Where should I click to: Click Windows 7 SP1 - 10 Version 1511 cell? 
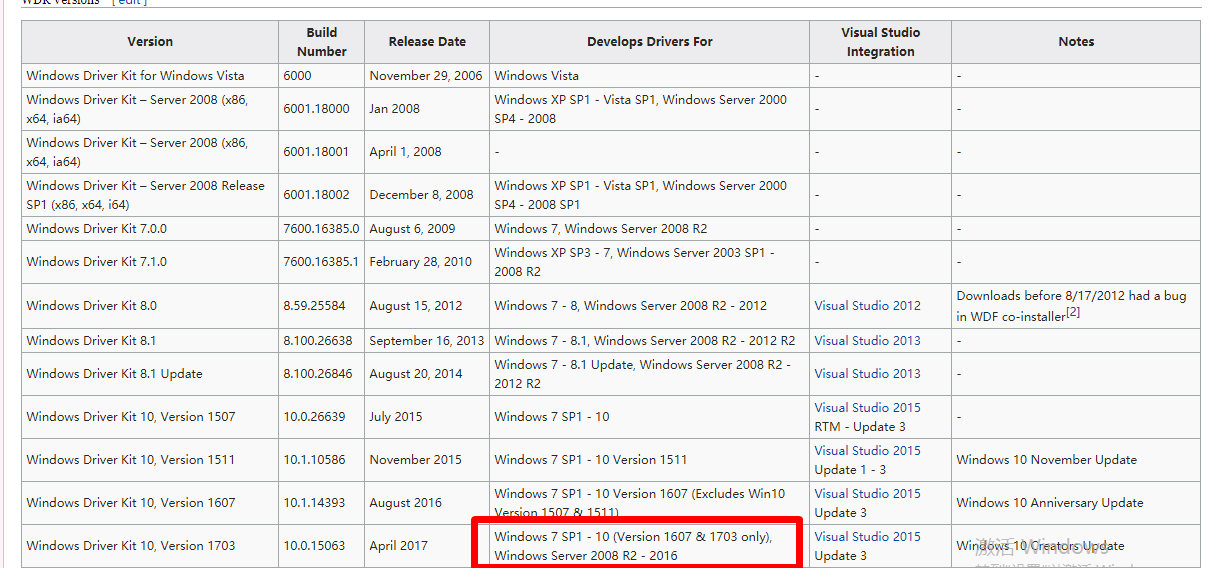650,460
